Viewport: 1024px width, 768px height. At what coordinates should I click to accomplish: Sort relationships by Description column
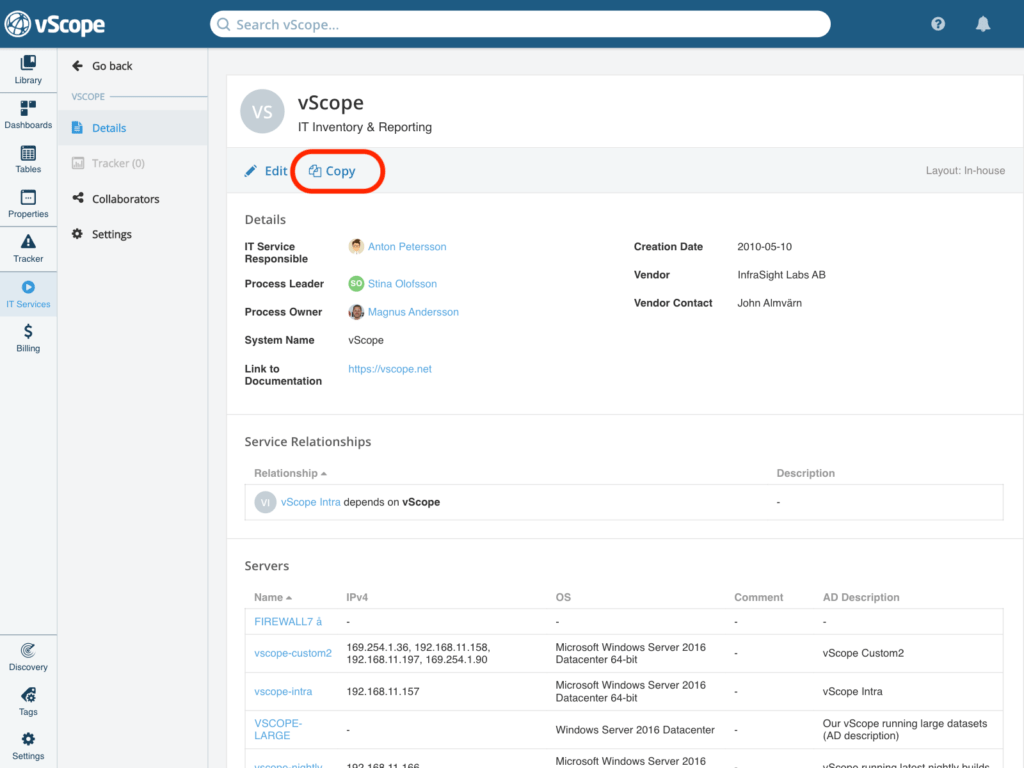pos(805,473)
